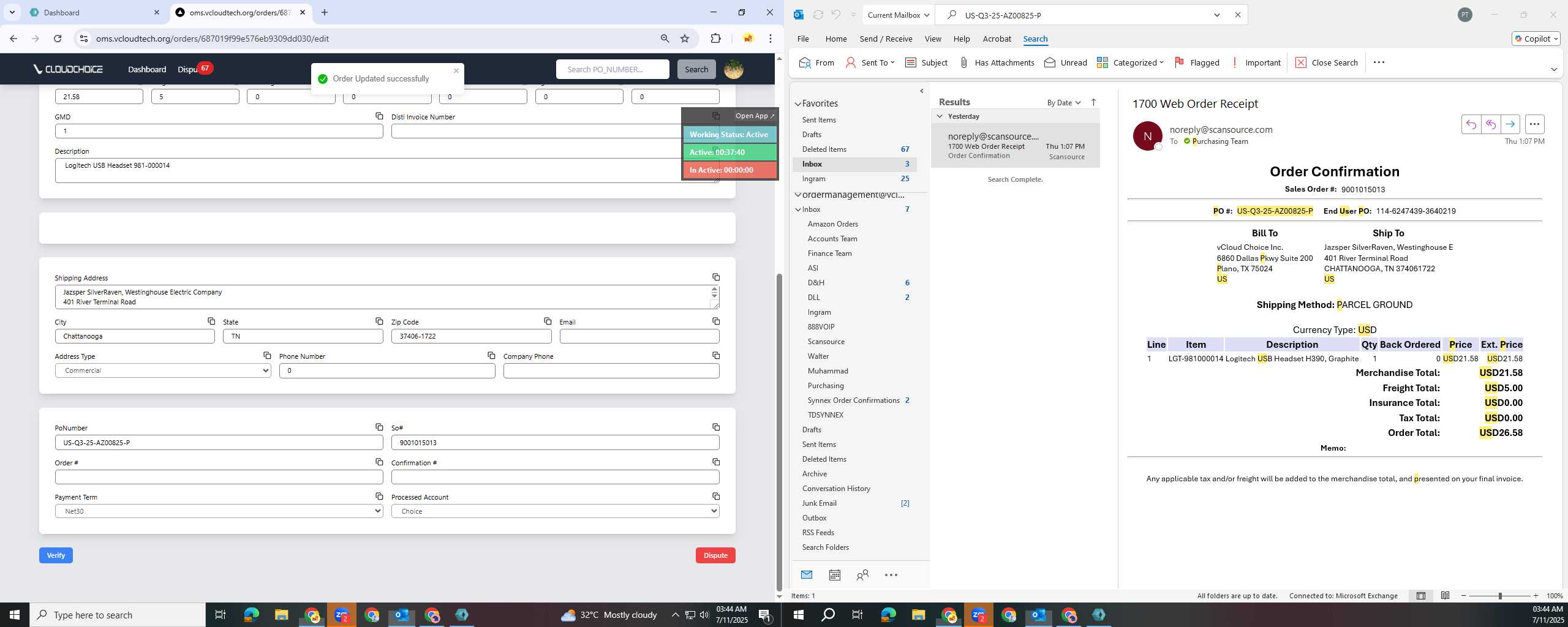This screenshot has height=627, width=1568.
Task: Open the Address Type dropdown
Action: (x=163, y=370)
